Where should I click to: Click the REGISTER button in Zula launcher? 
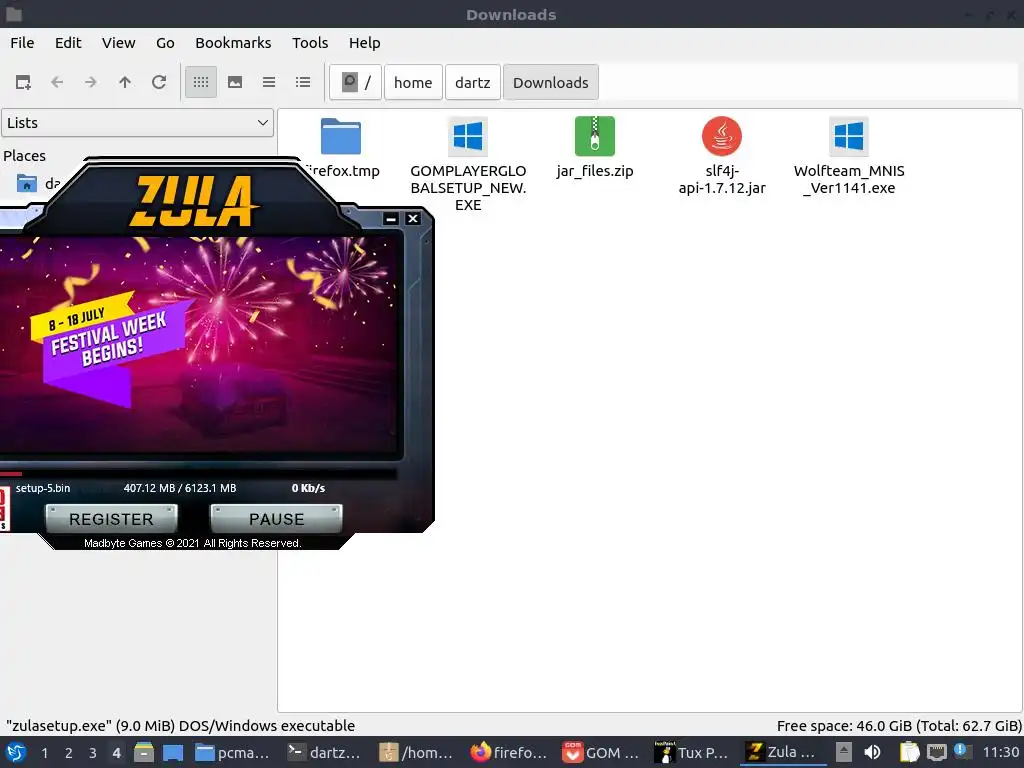click(111, 519)
